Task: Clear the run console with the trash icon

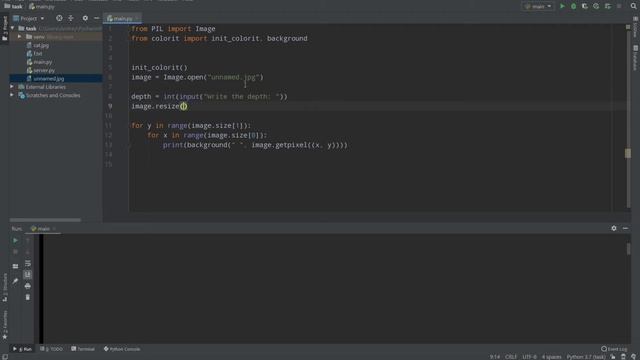Action: pos(28,297)
